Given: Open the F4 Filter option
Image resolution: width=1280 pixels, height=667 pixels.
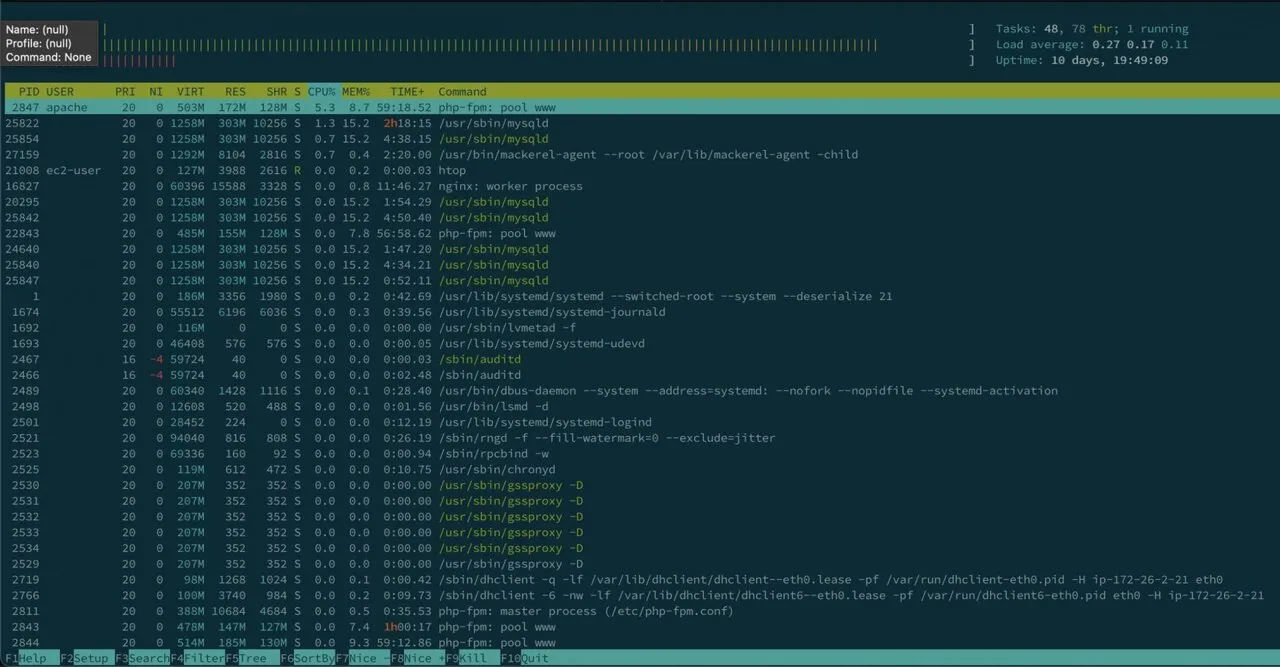Looking at the screenshot, I should tap(197, 659).
